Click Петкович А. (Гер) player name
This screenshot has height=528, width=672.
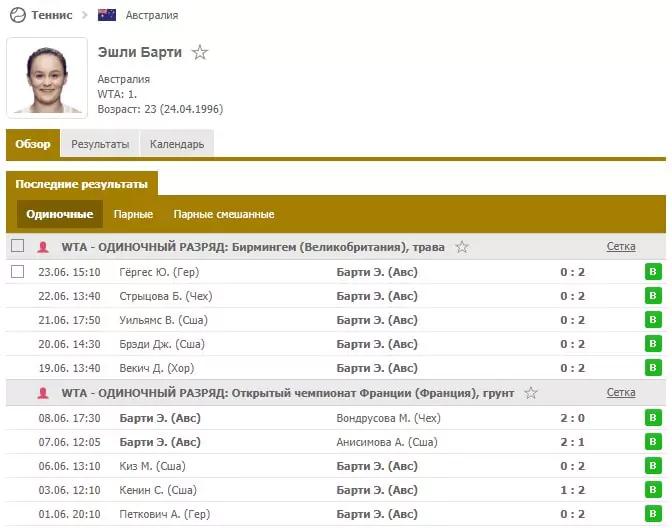tap(165, 514)
